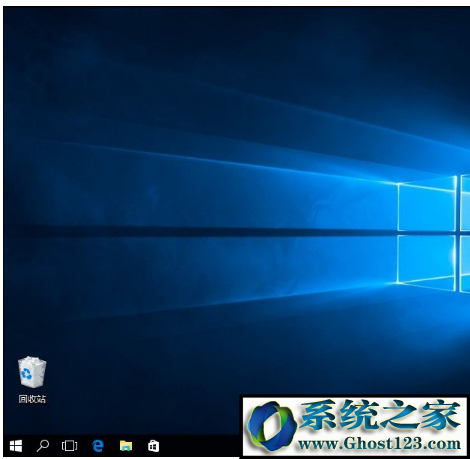Click the magnifier search icon in taskbar

43,446
